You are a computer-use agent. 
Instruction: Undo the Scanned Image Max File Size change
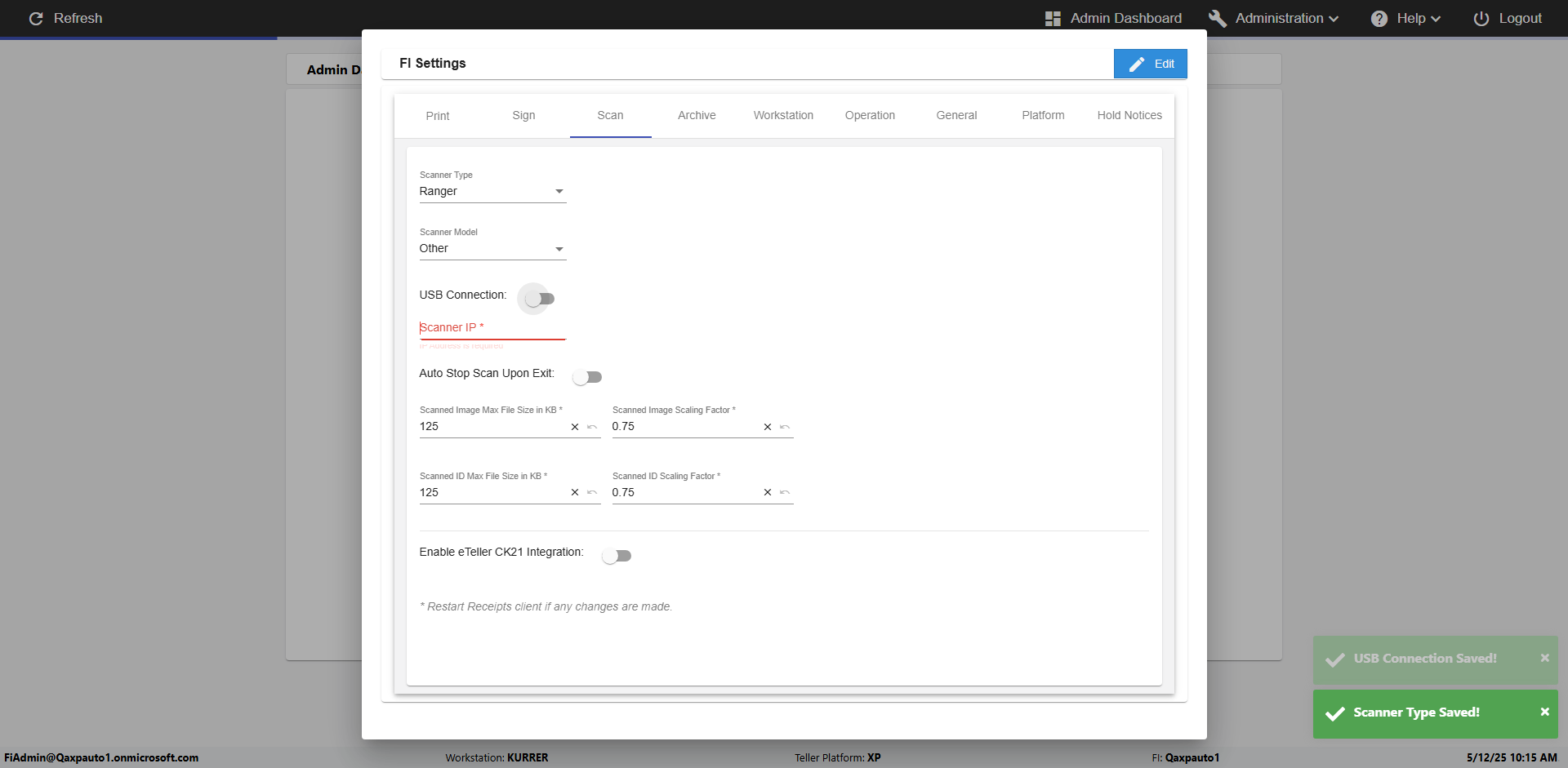tap(592, 427)
